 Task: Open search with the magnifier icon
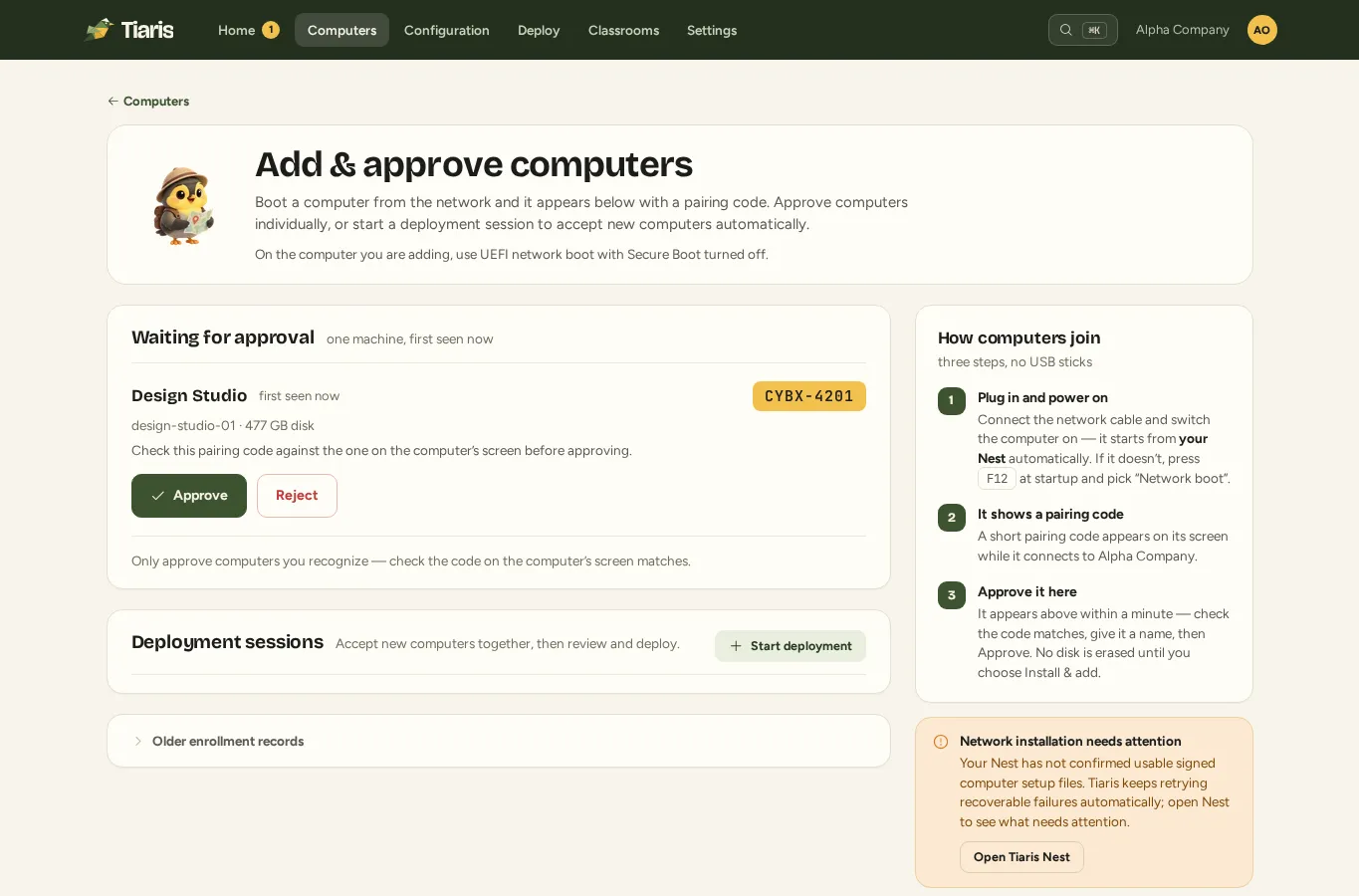point(1065,30)
